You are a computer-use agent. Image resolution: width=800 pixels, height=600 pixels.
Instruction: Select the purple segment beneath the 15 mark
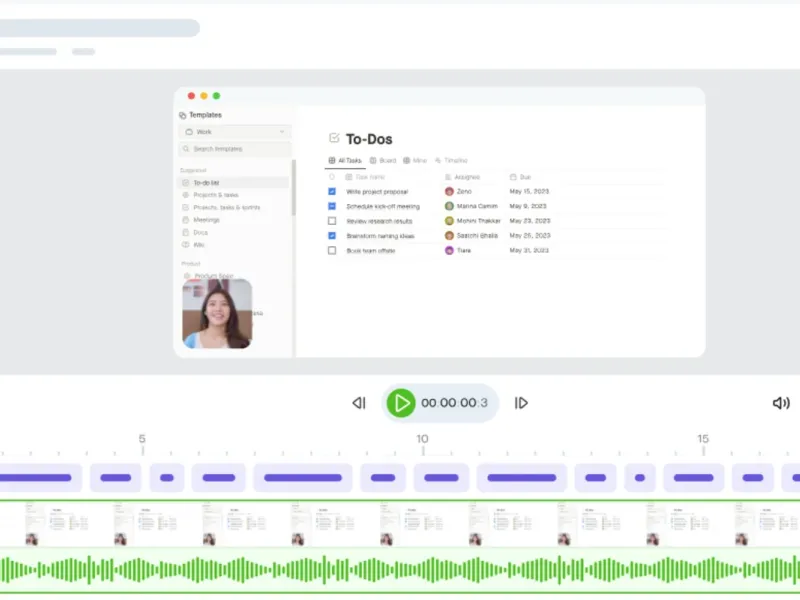(x=693, y=478)
